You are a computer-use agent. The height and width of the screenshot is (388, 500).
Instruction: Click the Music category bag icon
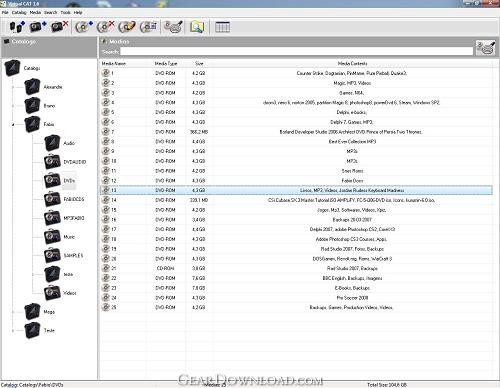click(52, 237)
